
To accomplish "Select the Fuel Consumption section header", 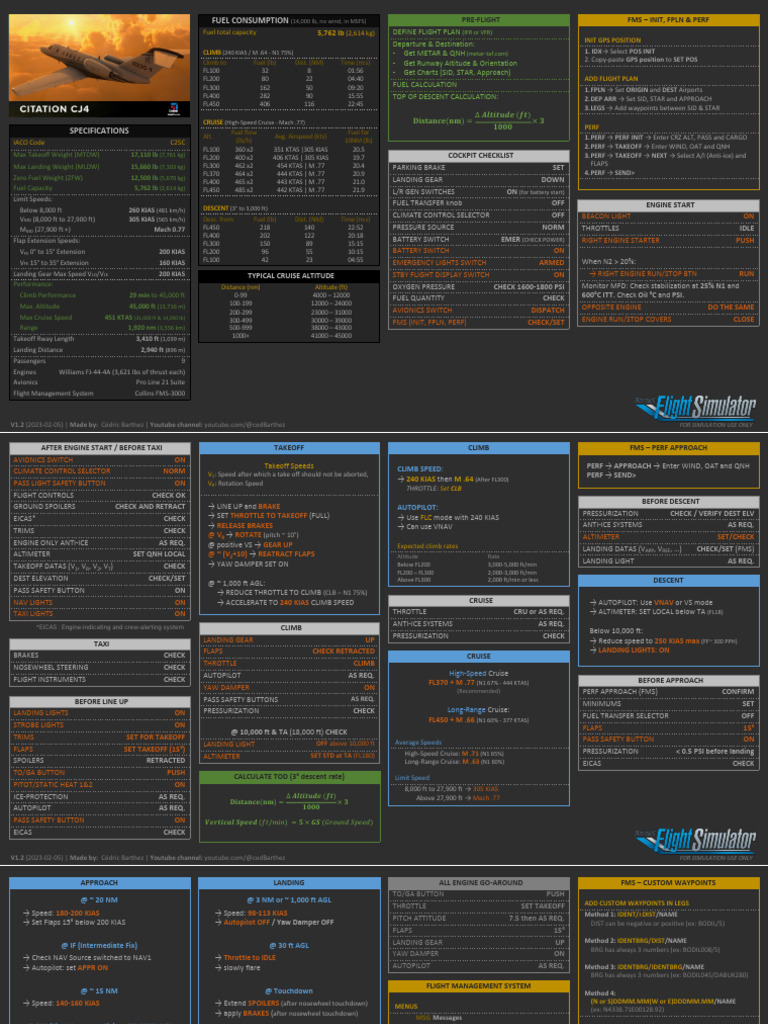I will point(289,21).
